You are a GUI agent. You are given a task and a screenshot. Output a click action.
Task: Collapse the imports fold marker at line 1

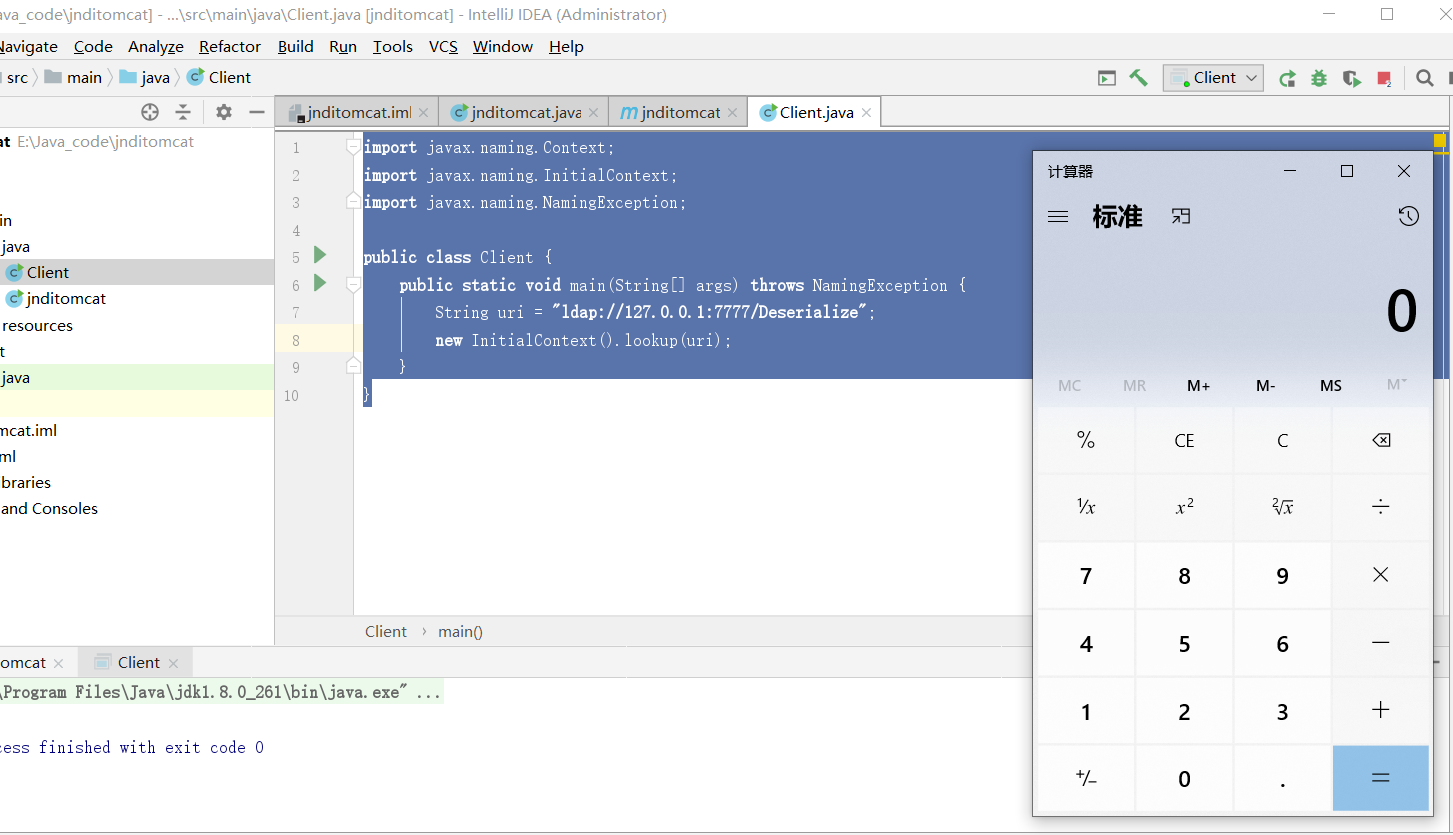point(352,147)
